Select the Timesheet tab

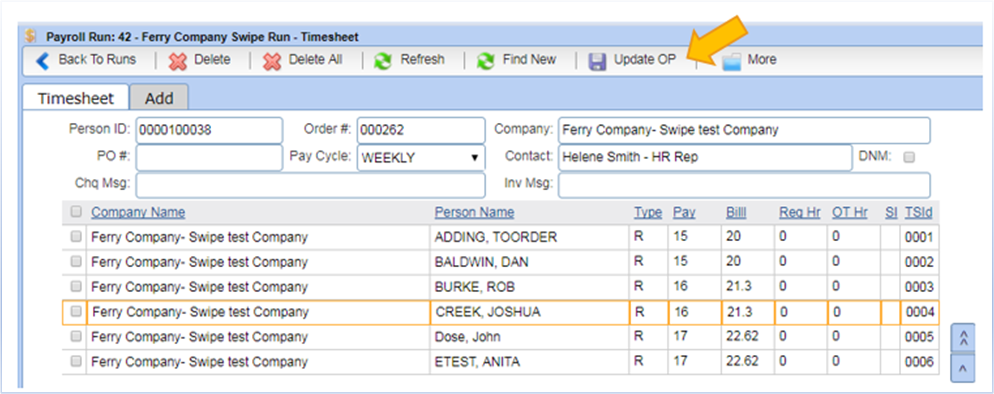pos(75,98)
